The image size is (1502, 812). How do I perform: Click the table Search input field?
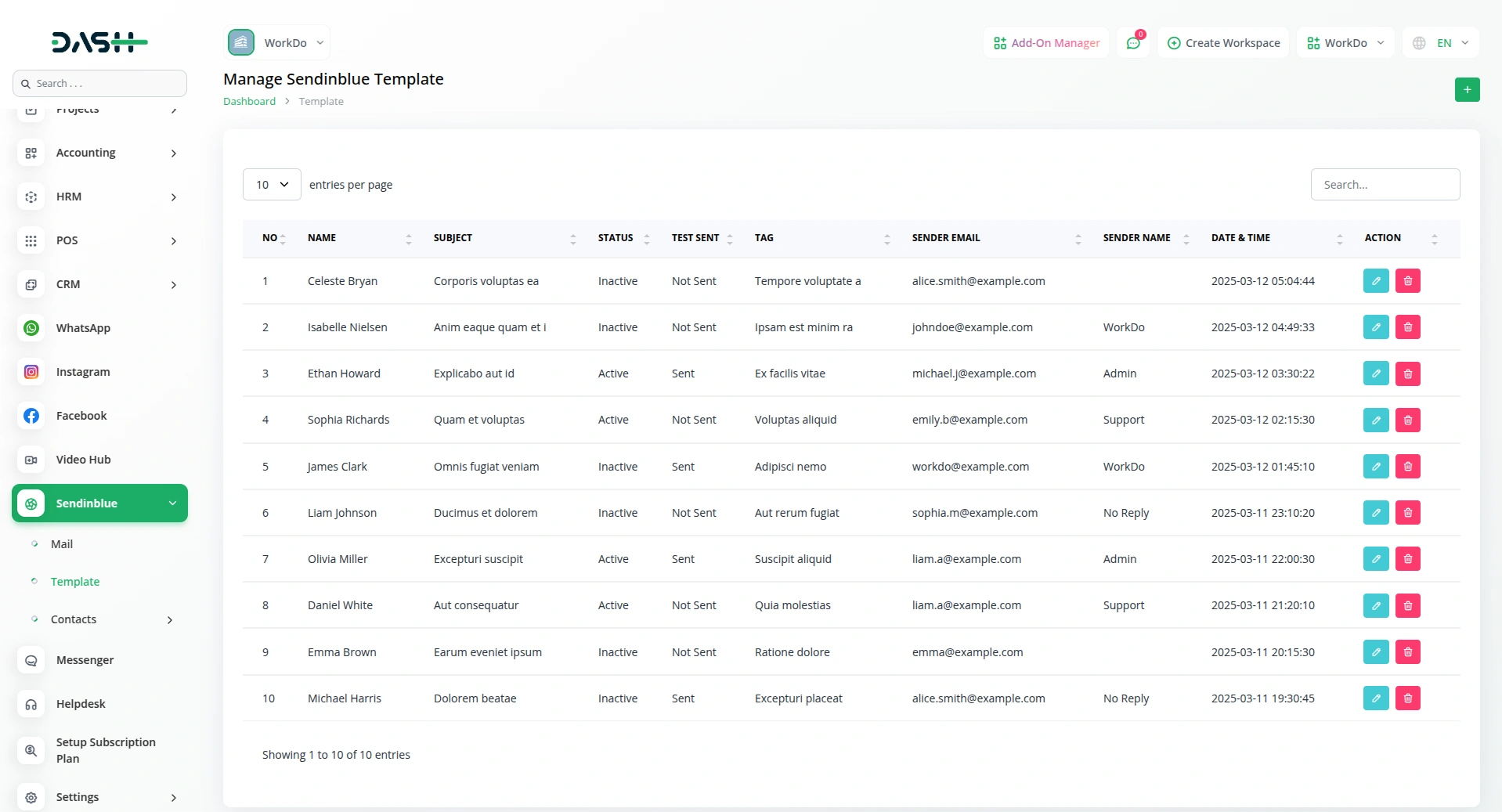1385,185
